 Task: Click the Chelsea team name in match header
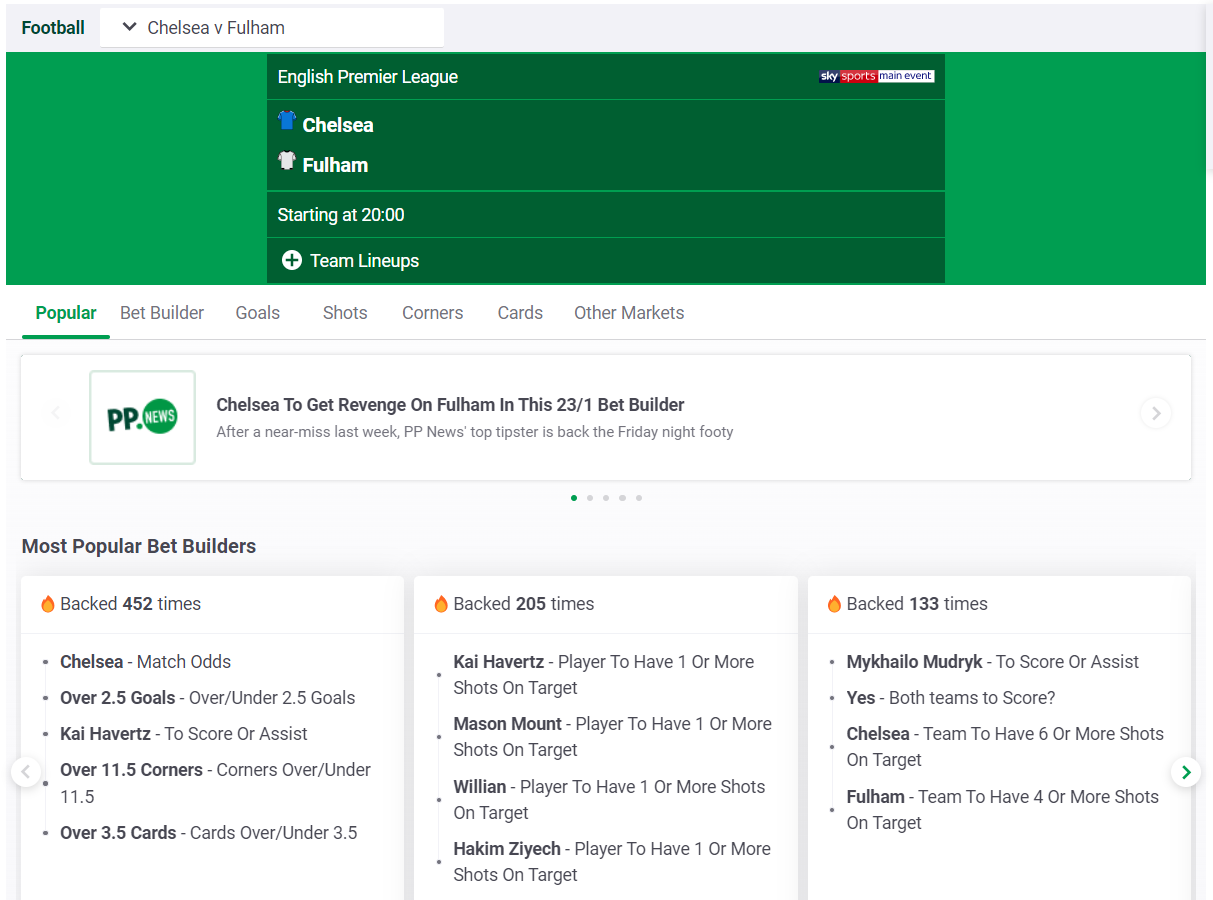point(338,125)
